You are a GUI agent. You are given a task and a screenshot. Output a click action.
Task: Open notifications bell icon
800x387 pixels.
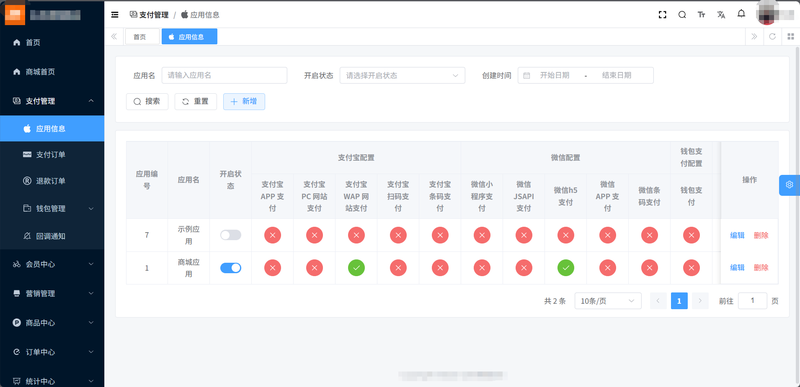[x=741, y=14]
